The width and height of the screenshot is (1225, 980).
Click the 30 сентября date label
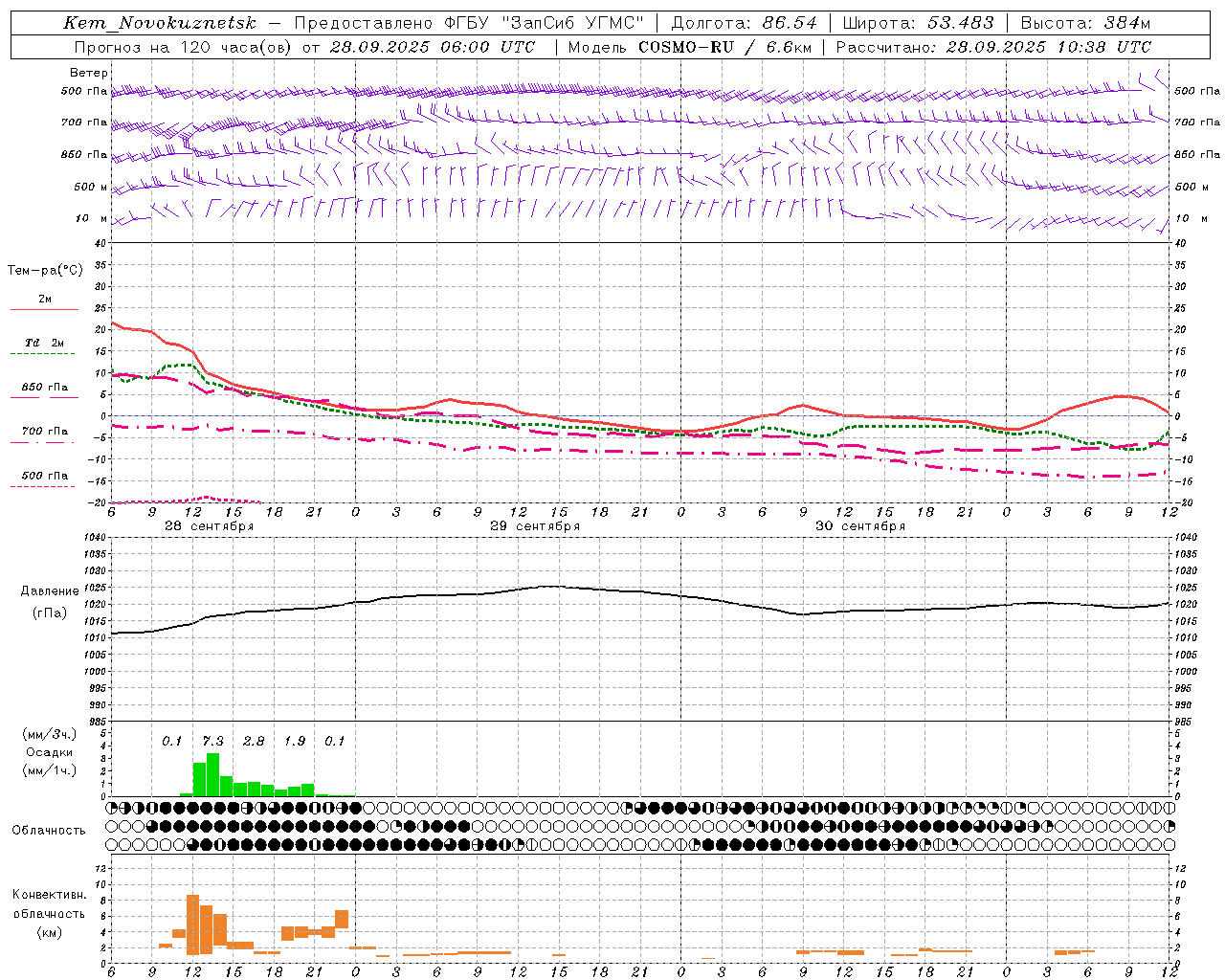click(860, 526)
